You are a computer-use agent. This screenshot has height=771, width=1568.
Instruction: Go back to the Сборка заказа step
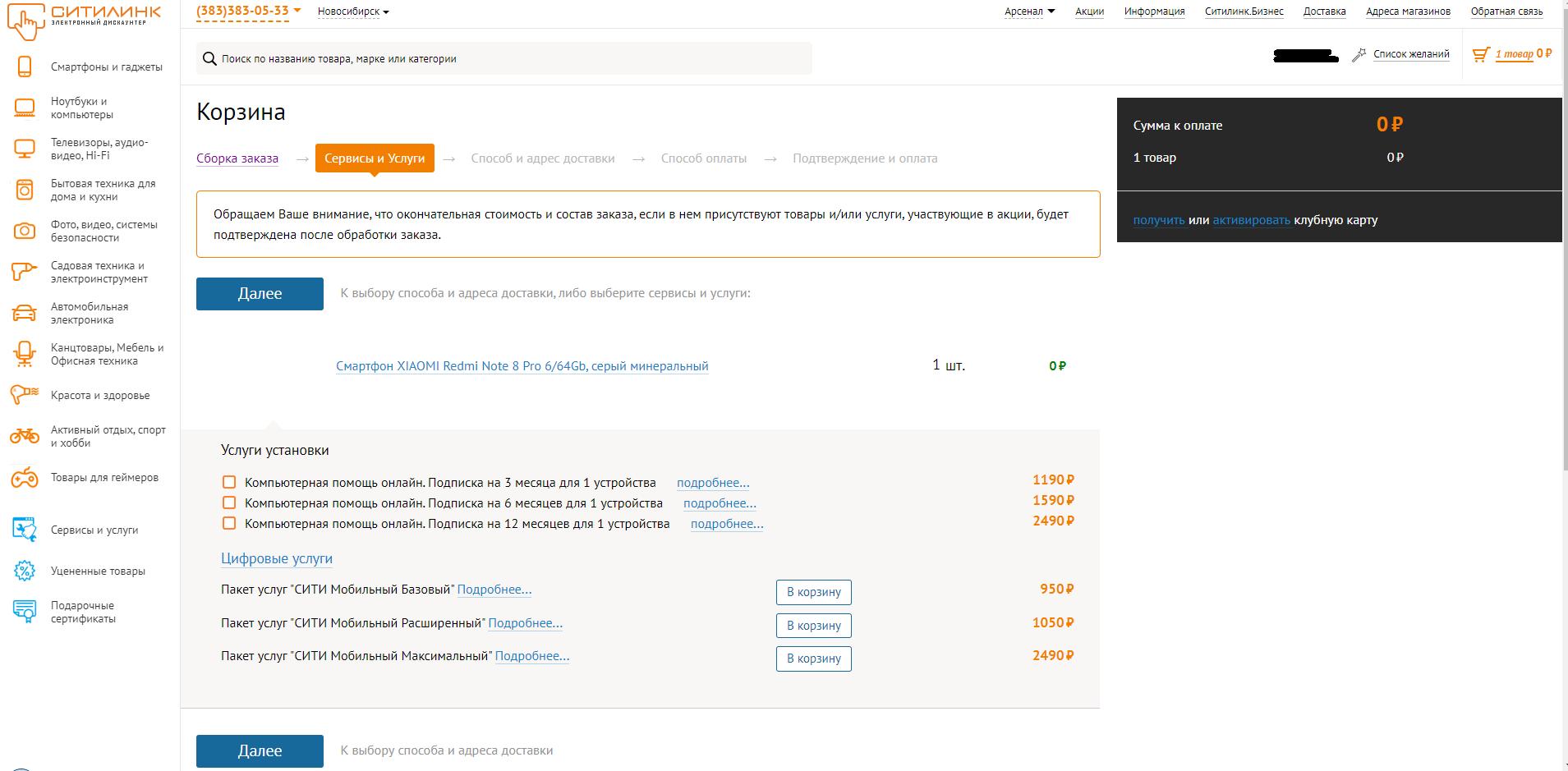237,158
